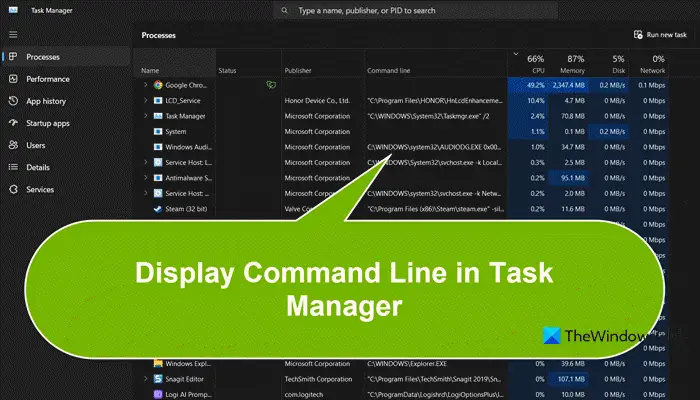
Task: Sort by the Memory column header
Action: (x=568, y=63)
